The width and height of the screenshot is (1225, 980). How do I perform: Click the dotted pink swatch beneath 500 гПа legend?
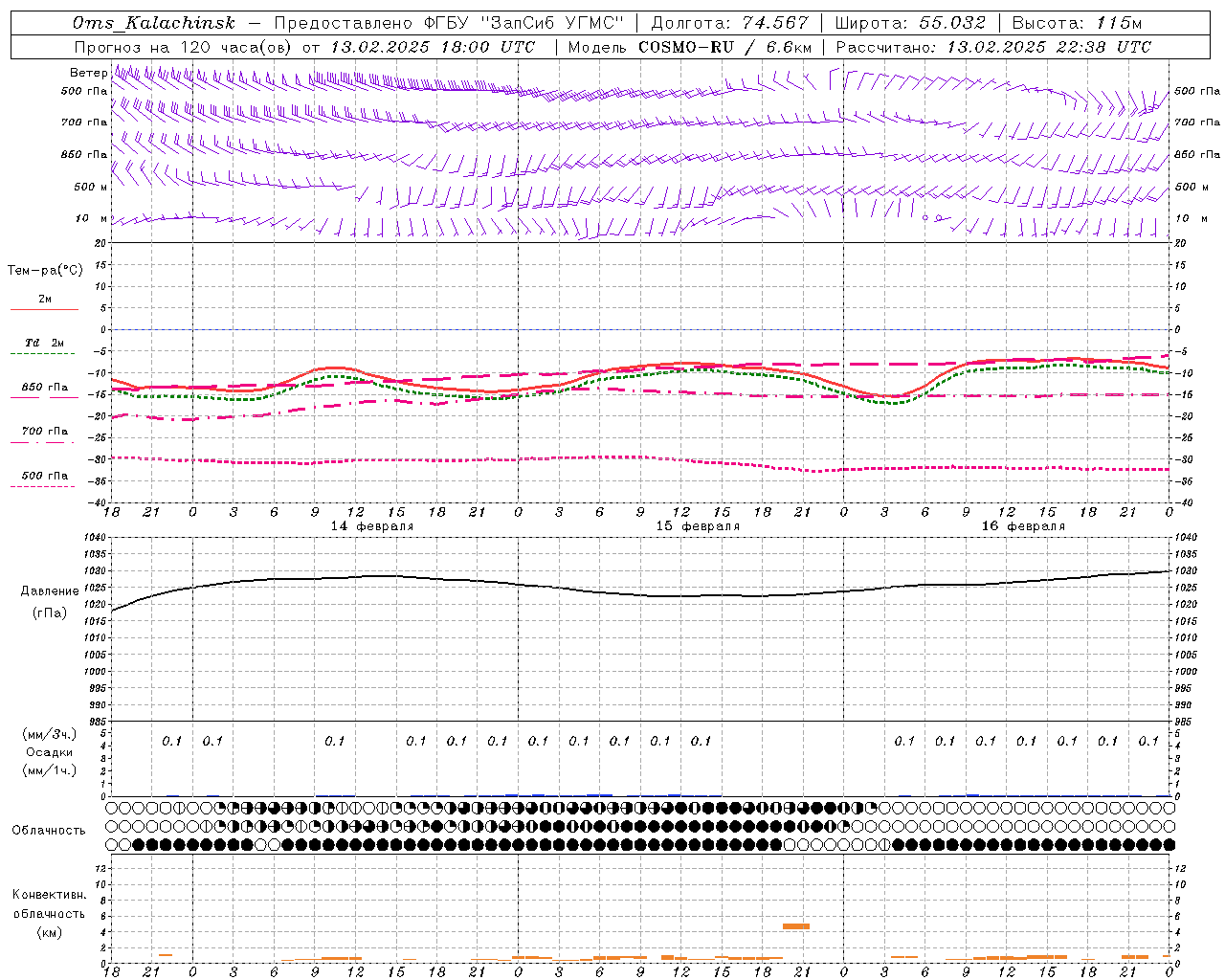click(44, 486)
